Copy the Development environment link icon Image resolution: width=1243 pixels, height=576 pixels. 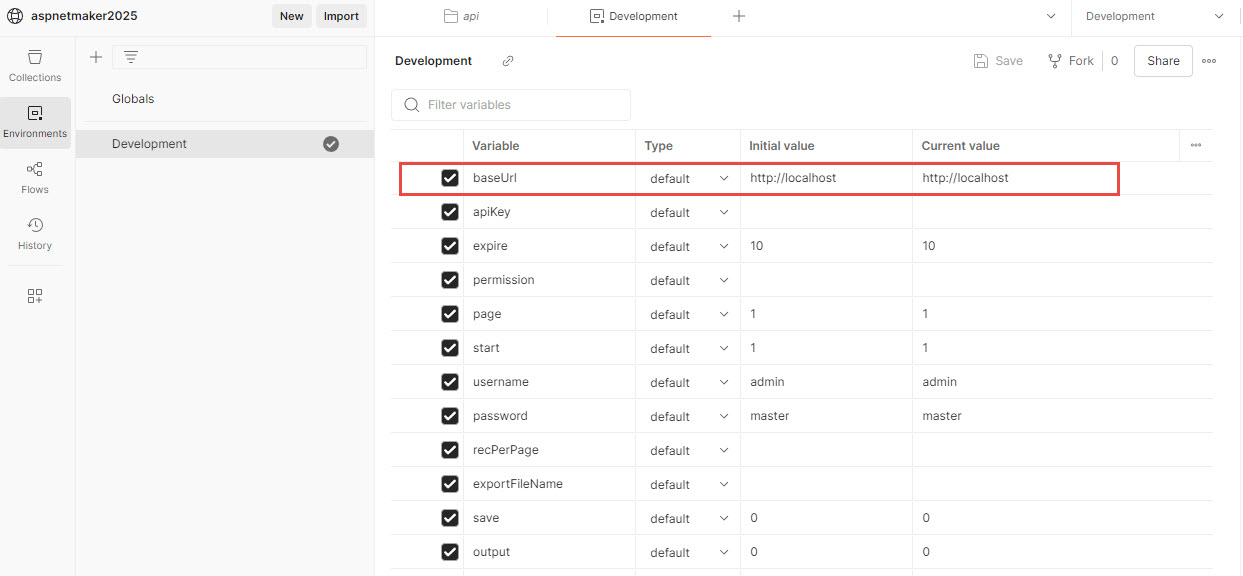pos(508,61)
